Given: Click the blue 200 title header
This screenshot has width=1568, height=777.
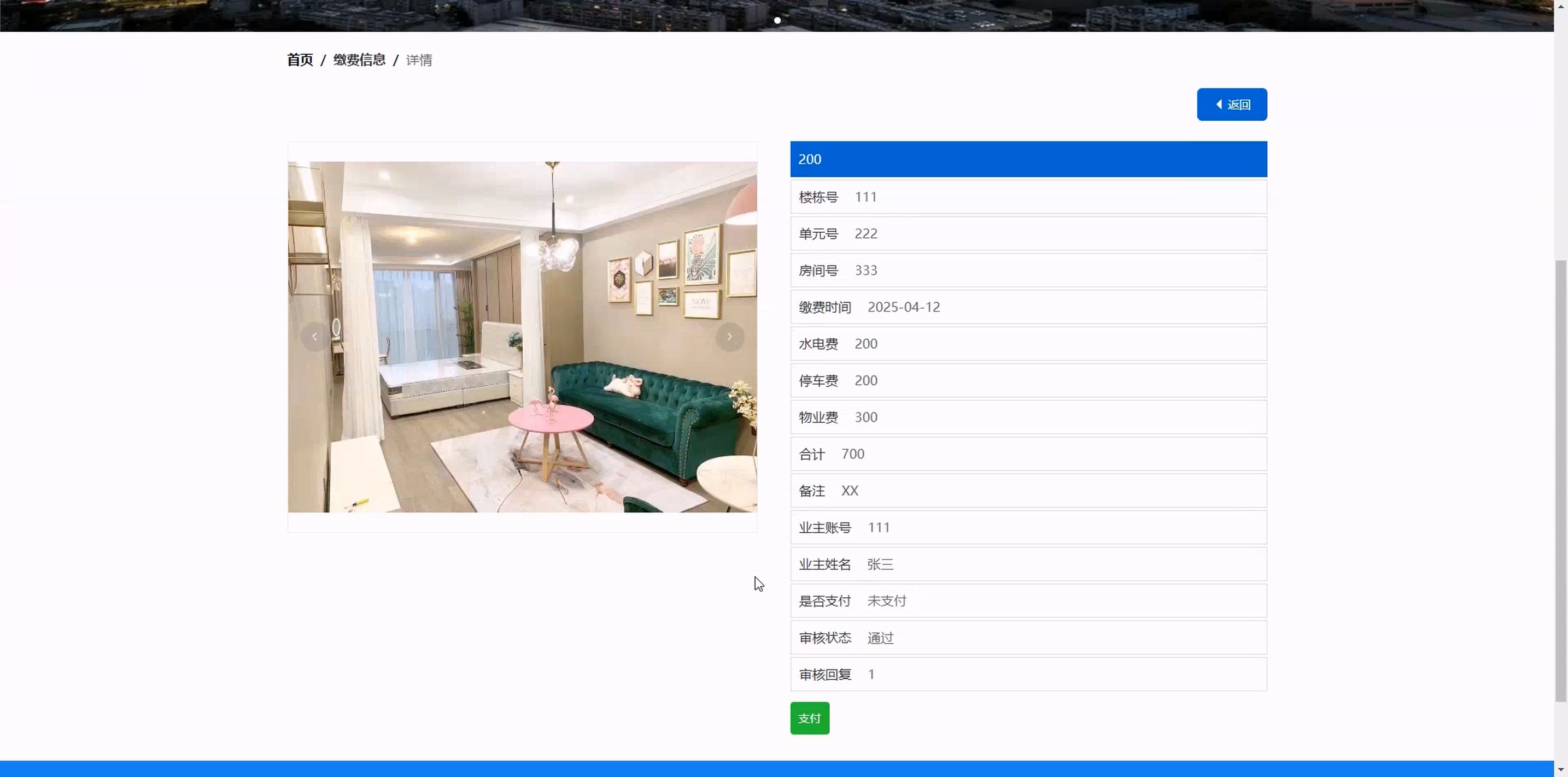Looking at the screenshot, I should click(x=1028, y=160).
